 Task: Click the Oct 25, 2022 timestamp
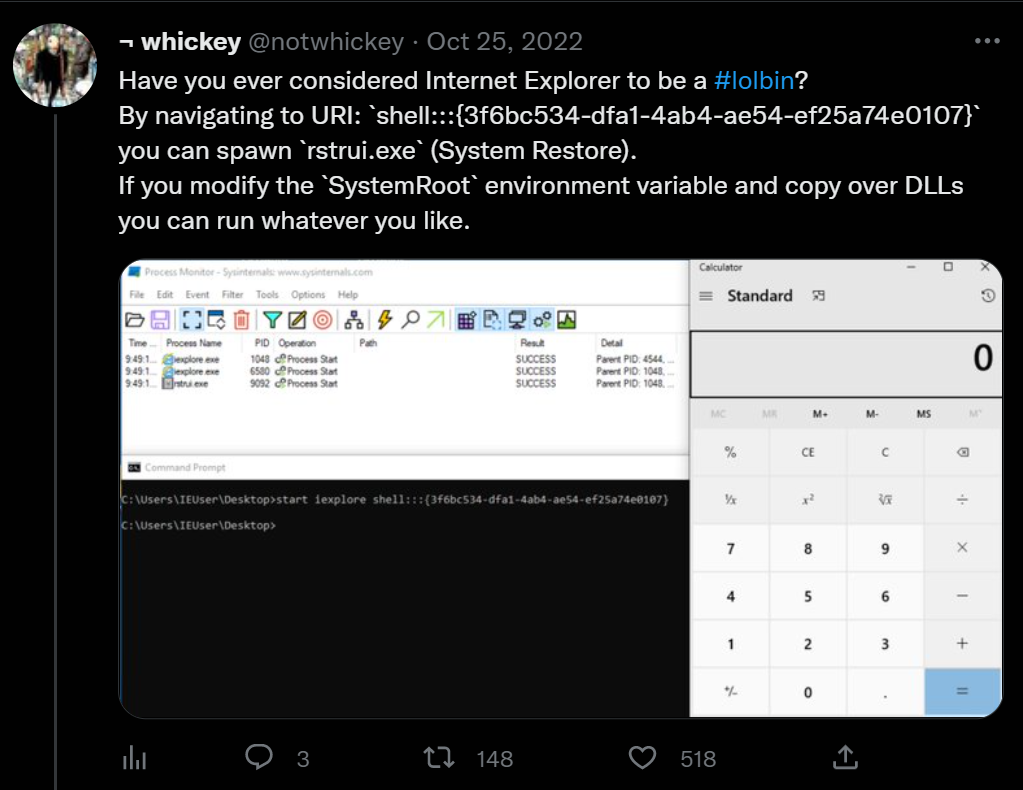coord(505,42)
